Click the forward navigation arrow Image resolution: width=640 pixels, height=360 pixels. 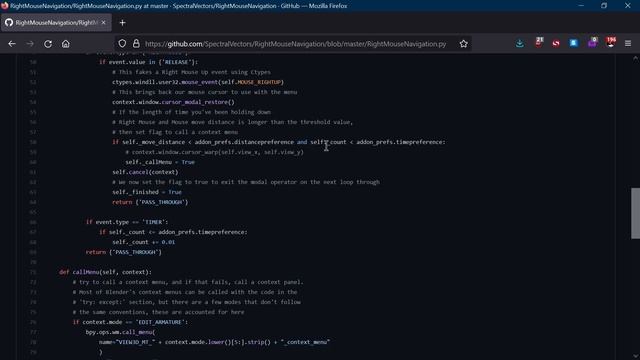pyautogui.click(x=30, y=44)
